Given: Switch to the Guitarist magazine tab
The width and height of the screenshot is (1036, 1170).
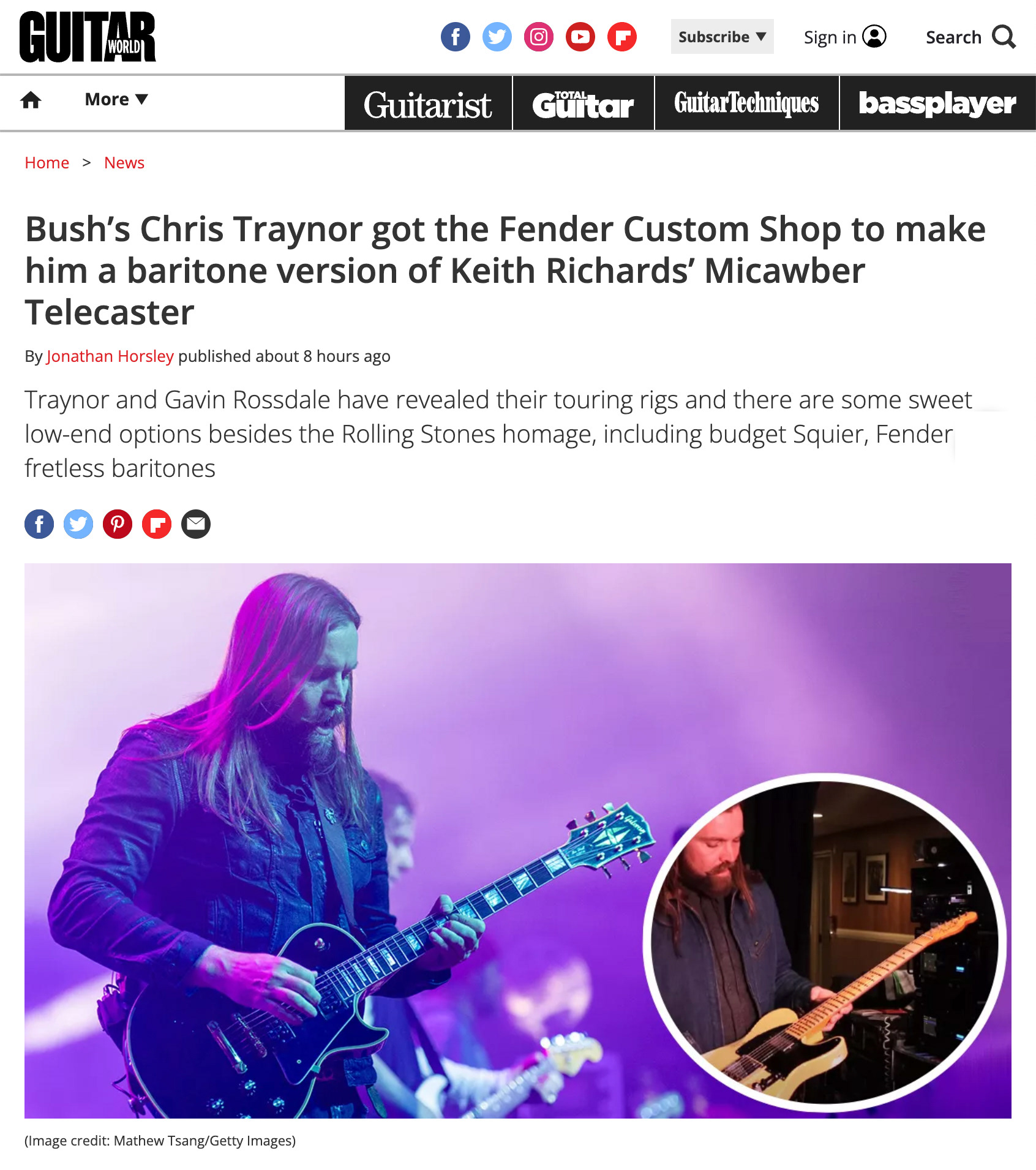Looking at the screenshot, I should (428, 103).
